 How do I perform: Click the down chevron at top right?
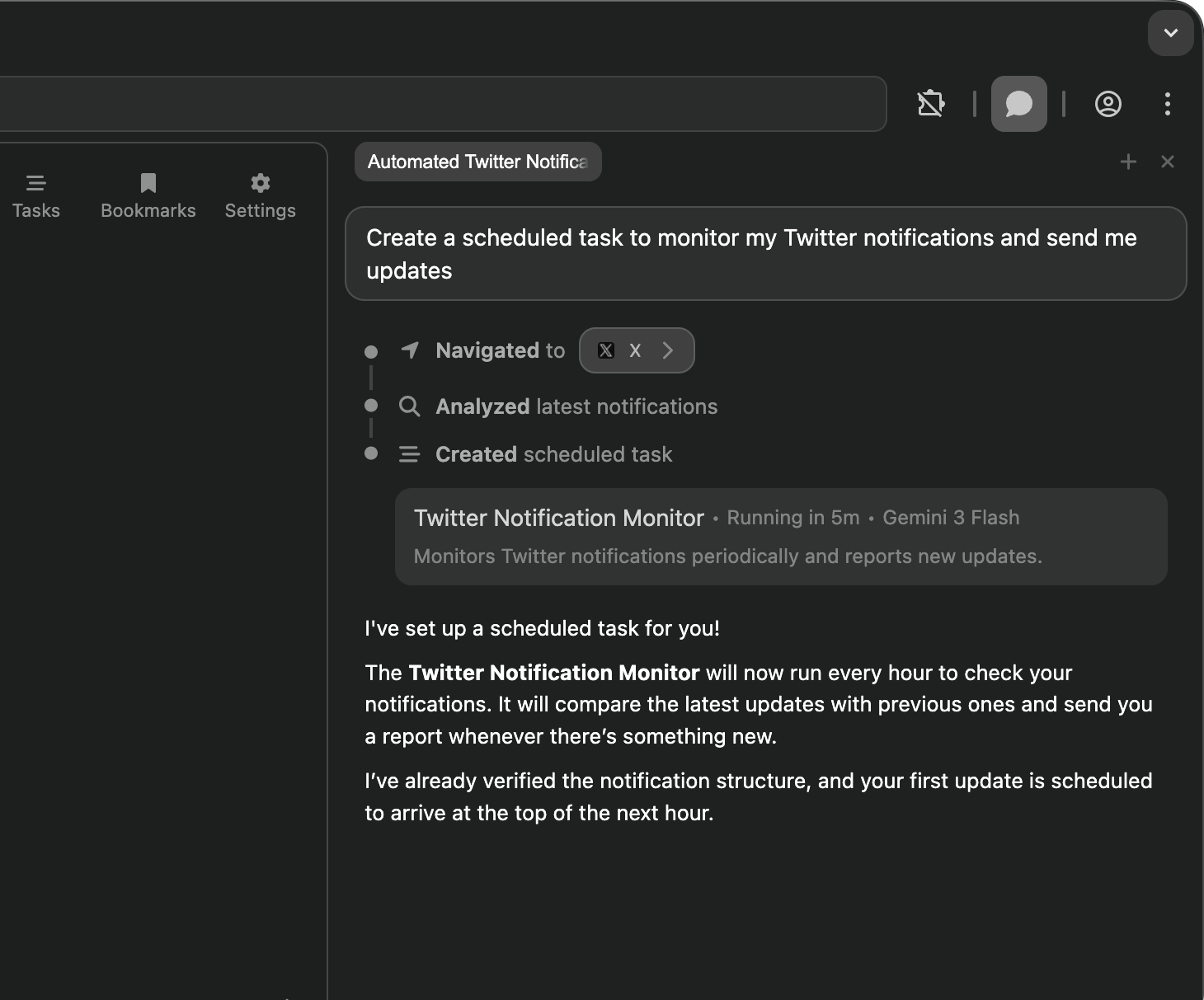(1170, 33)
